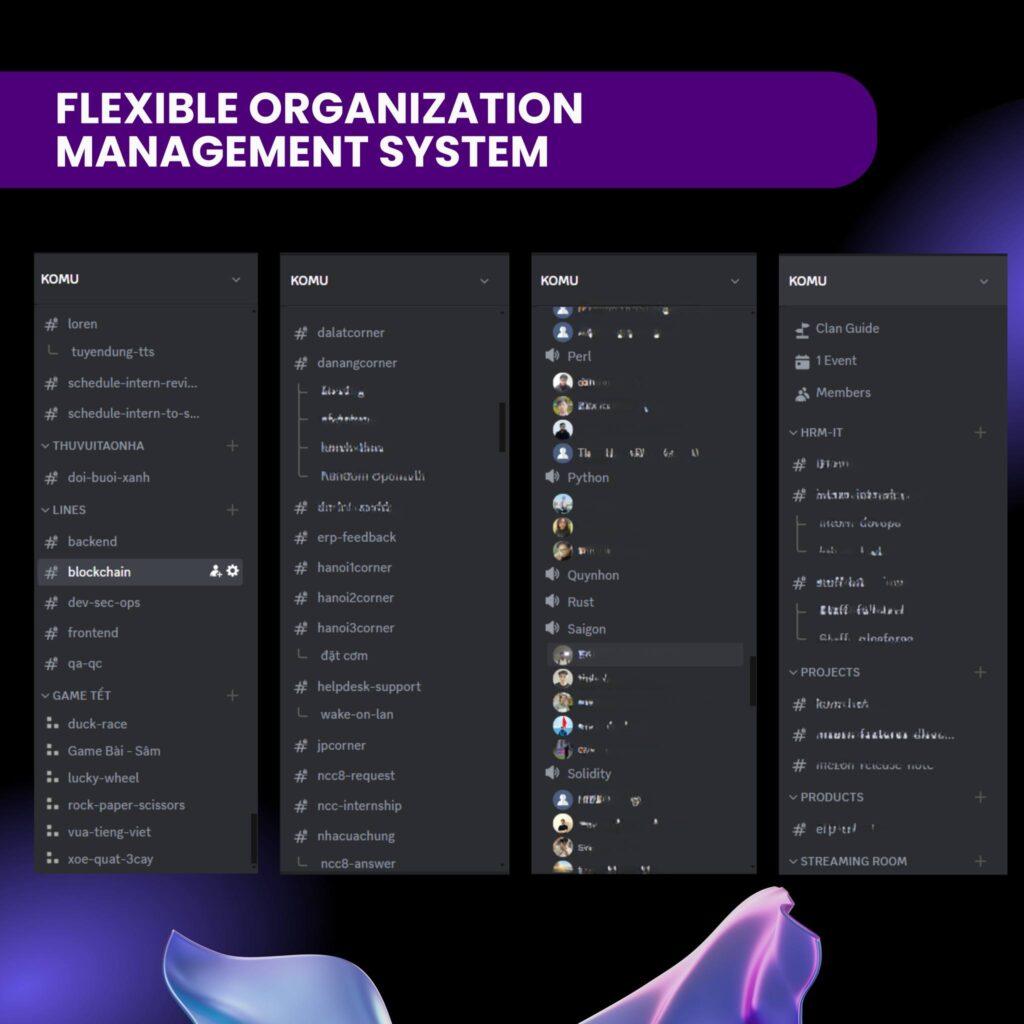Screen dimensions: 1024x1024
Task: Open the helpdesk-support channel
Action: pos(368,687)
